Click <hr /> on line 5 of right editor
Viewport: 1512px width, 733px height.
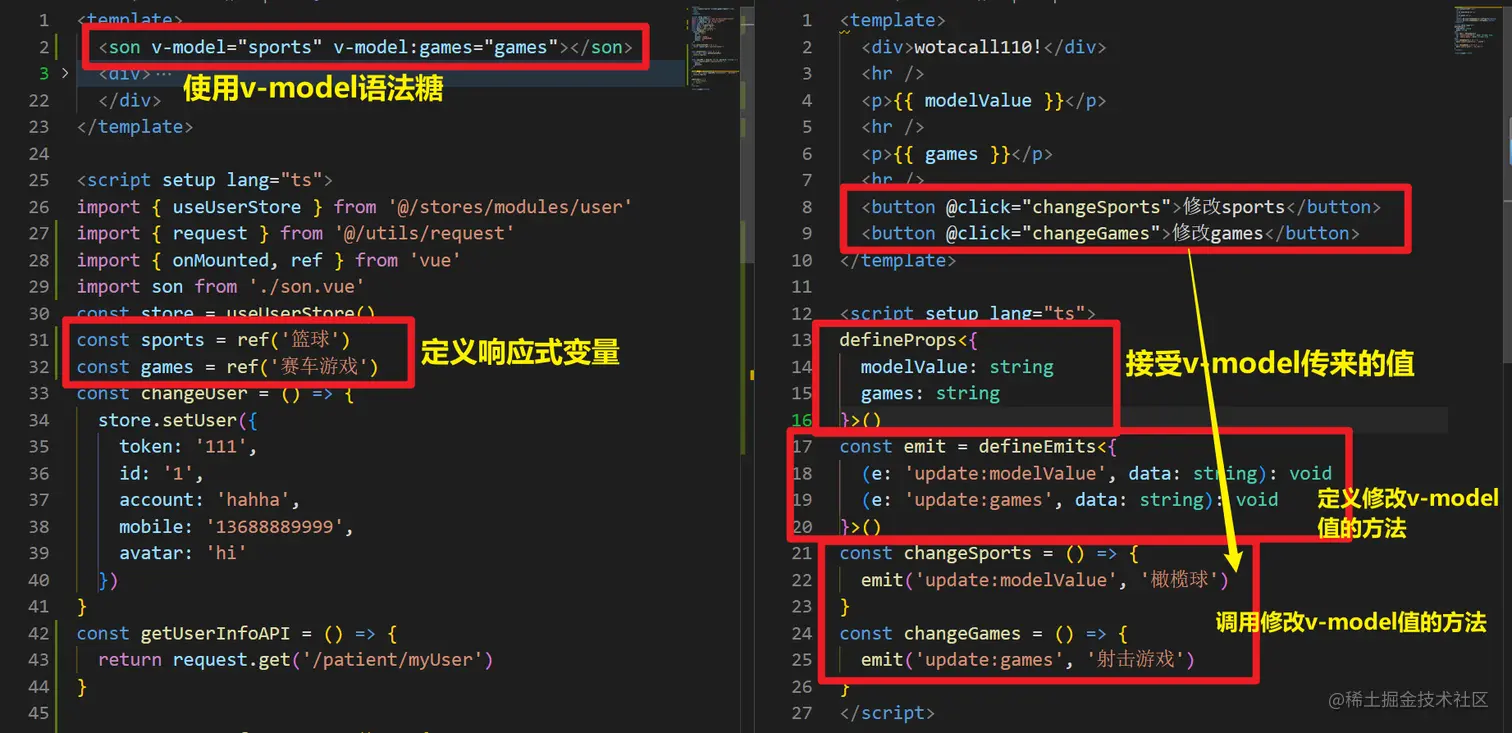[893, 127]
